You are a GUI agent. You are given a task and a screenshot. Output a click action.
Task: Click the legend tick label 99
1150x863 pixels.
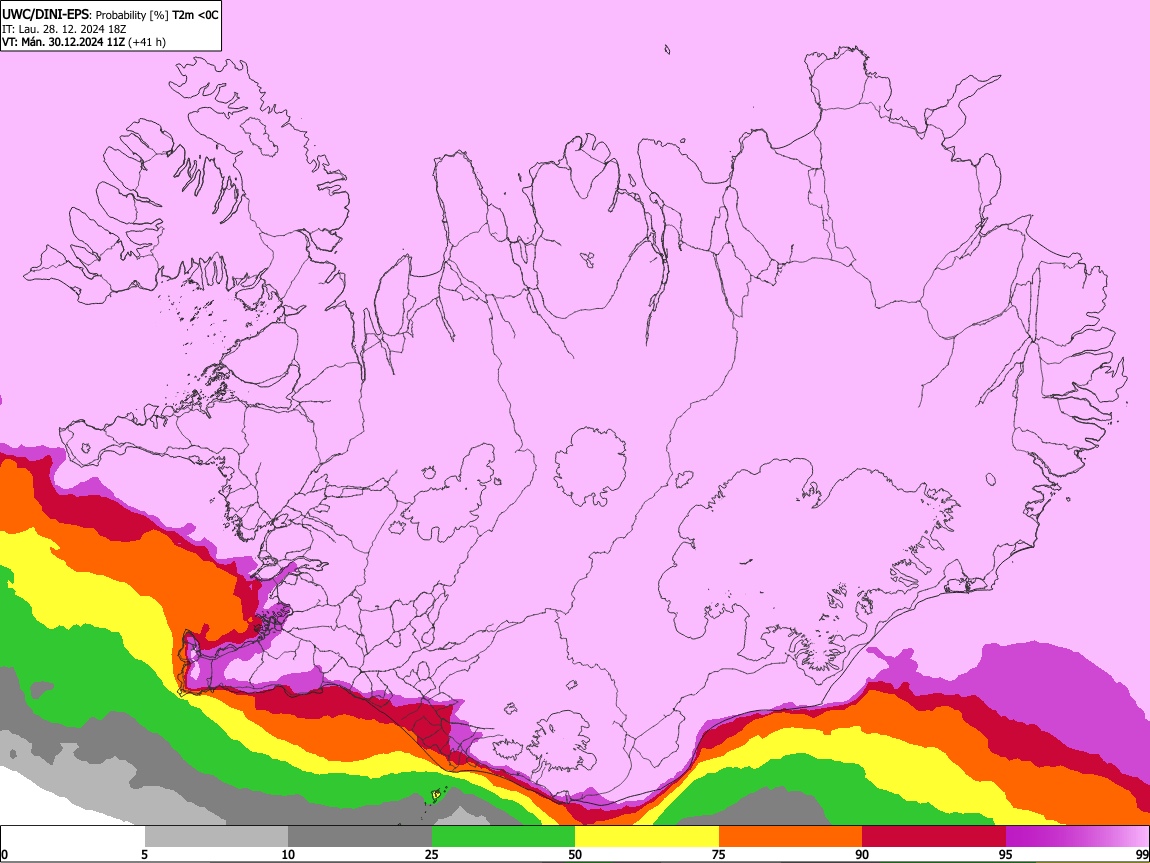click(1141, 855)
